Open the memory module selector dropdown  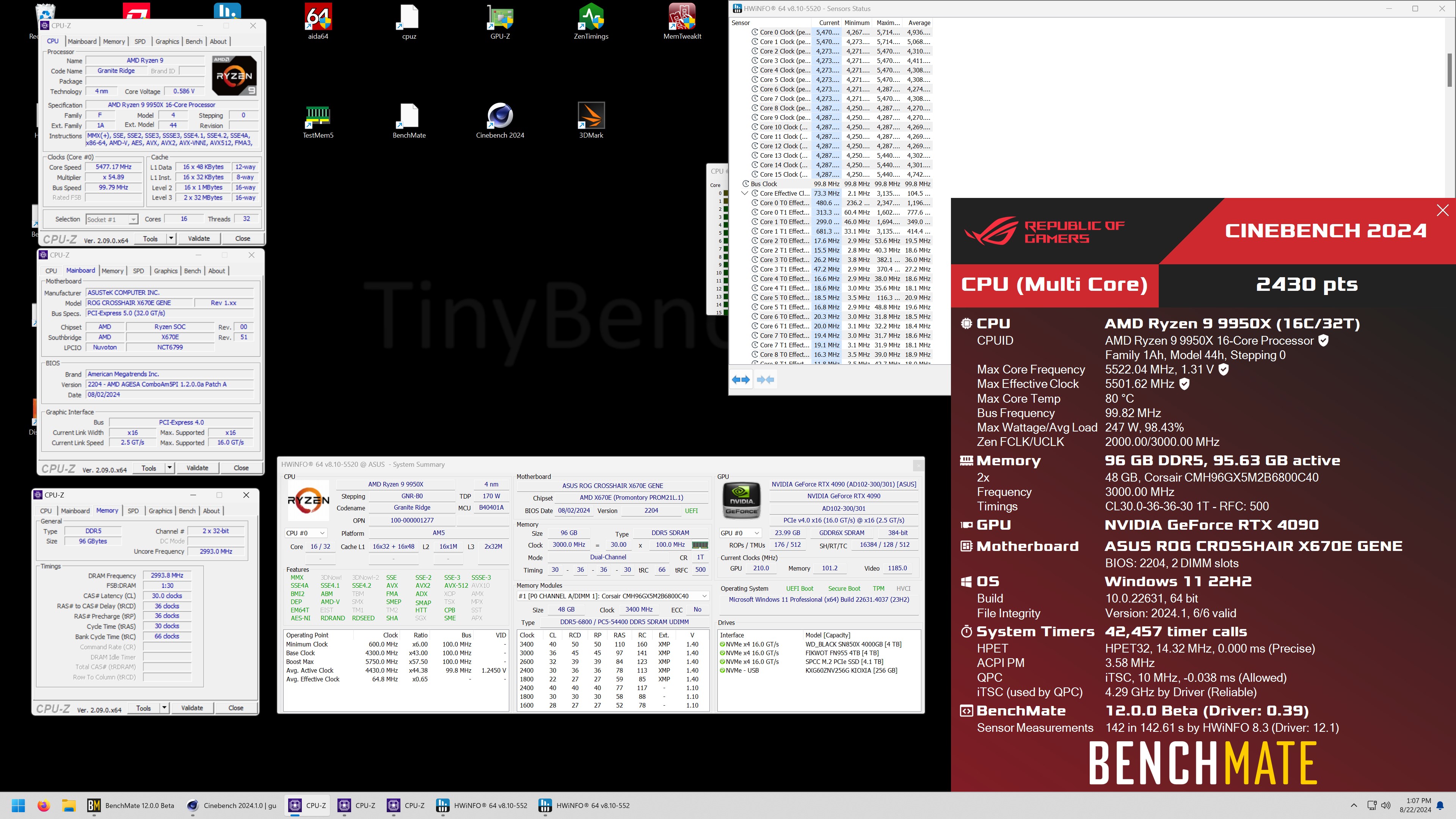click(x=613, y=596)
